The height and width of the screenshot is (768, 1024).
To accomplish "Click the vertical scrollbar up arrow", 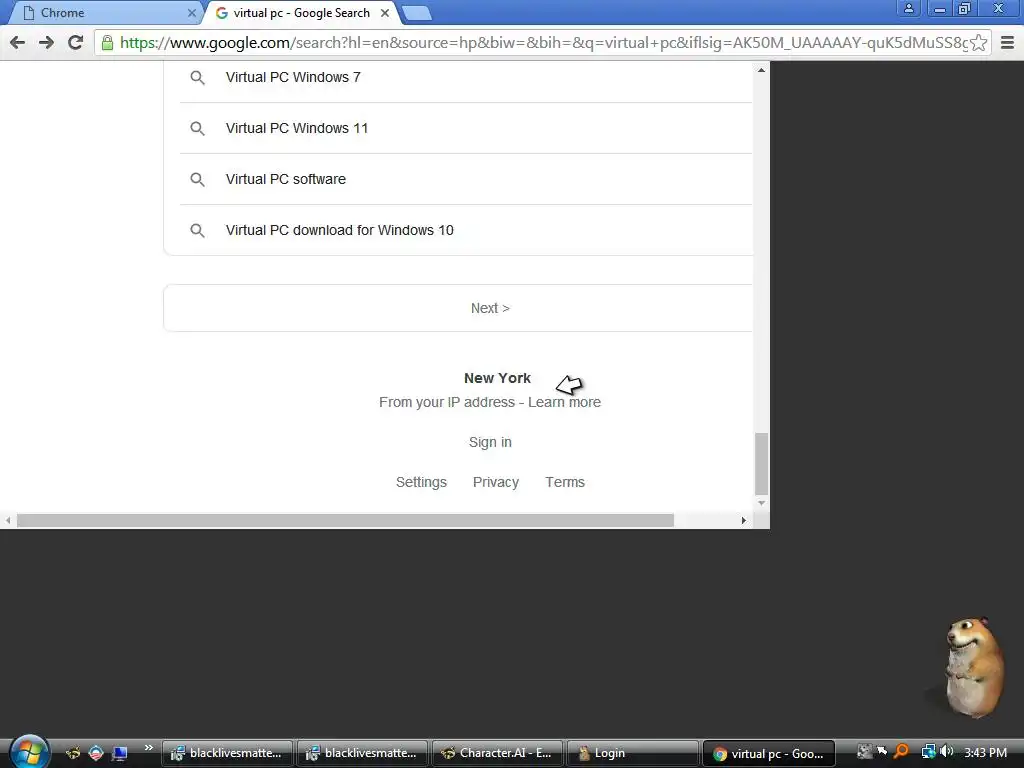I will 761,69.
